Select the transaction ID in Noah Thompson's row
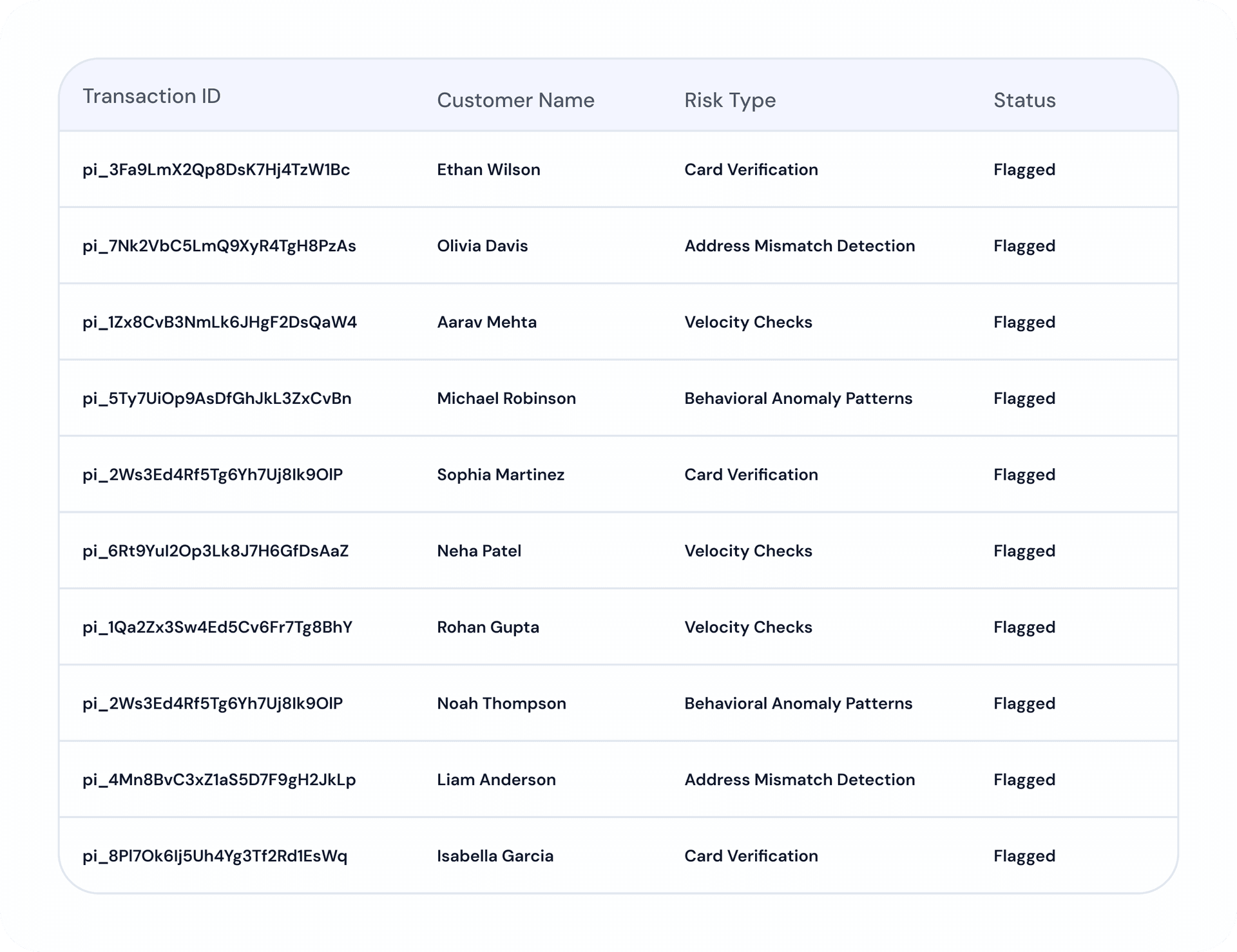 pyautogui.click(x=213, y=703)
